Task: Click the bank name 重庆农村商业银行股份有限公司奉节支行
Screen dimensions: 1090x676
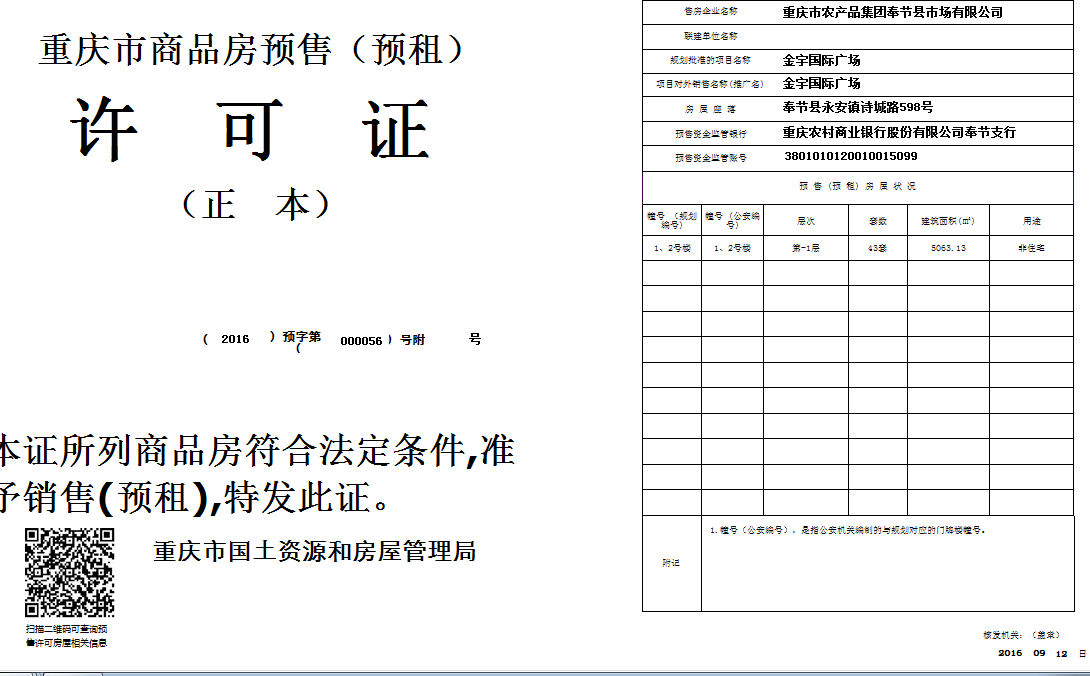Action: click(x=899, y=132)
